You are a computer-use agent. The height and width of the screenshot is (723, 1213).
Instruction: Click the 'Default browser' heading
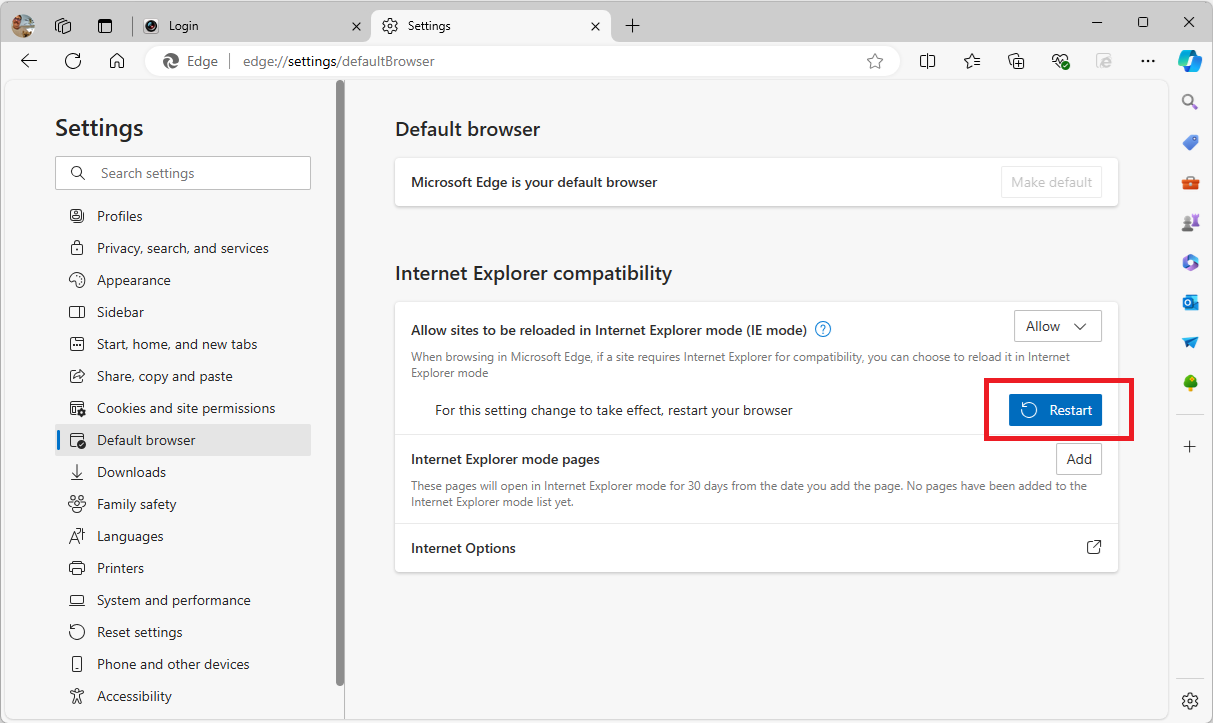tap(467, 129)
